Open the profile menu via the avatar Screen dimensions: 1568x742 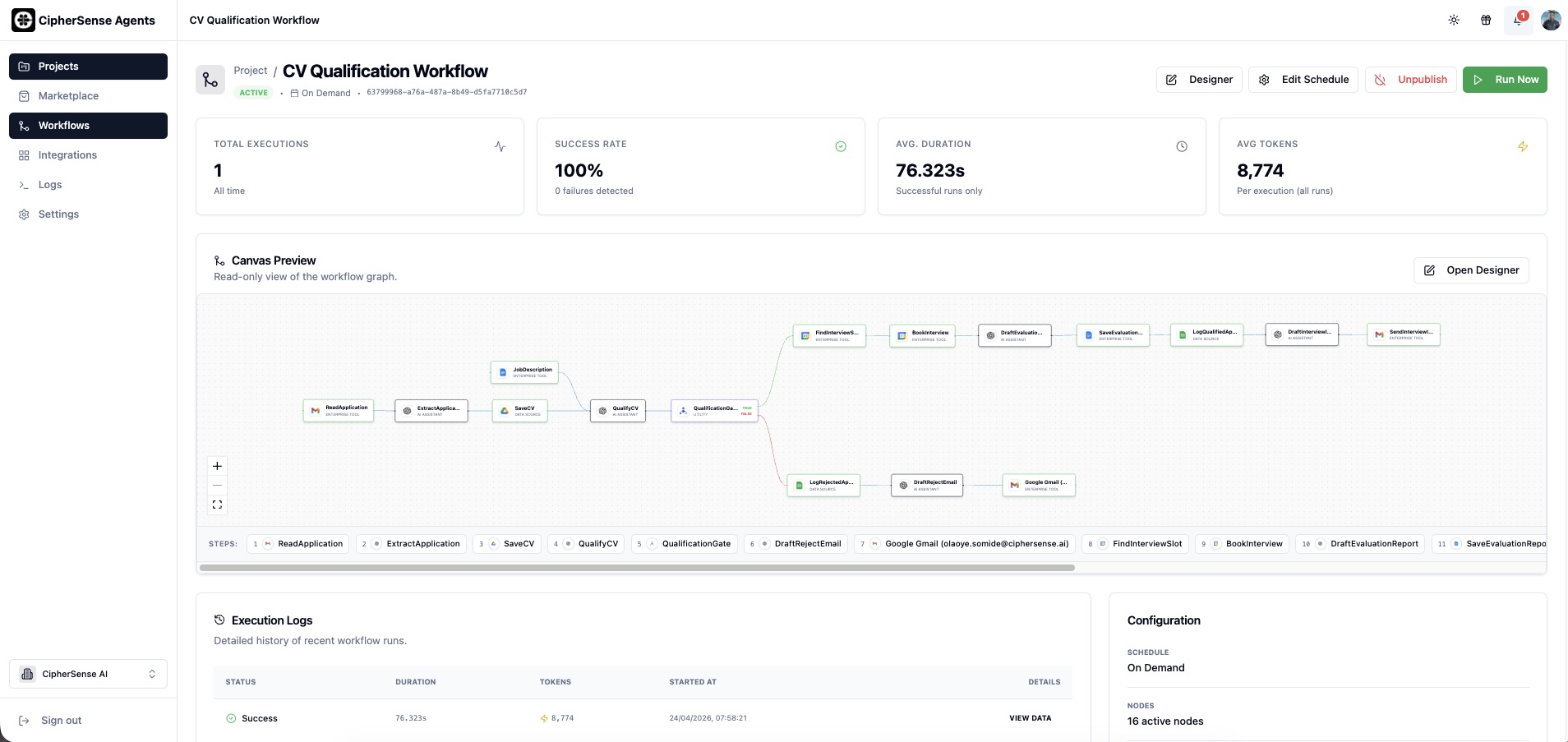[x=1552, y=20]
